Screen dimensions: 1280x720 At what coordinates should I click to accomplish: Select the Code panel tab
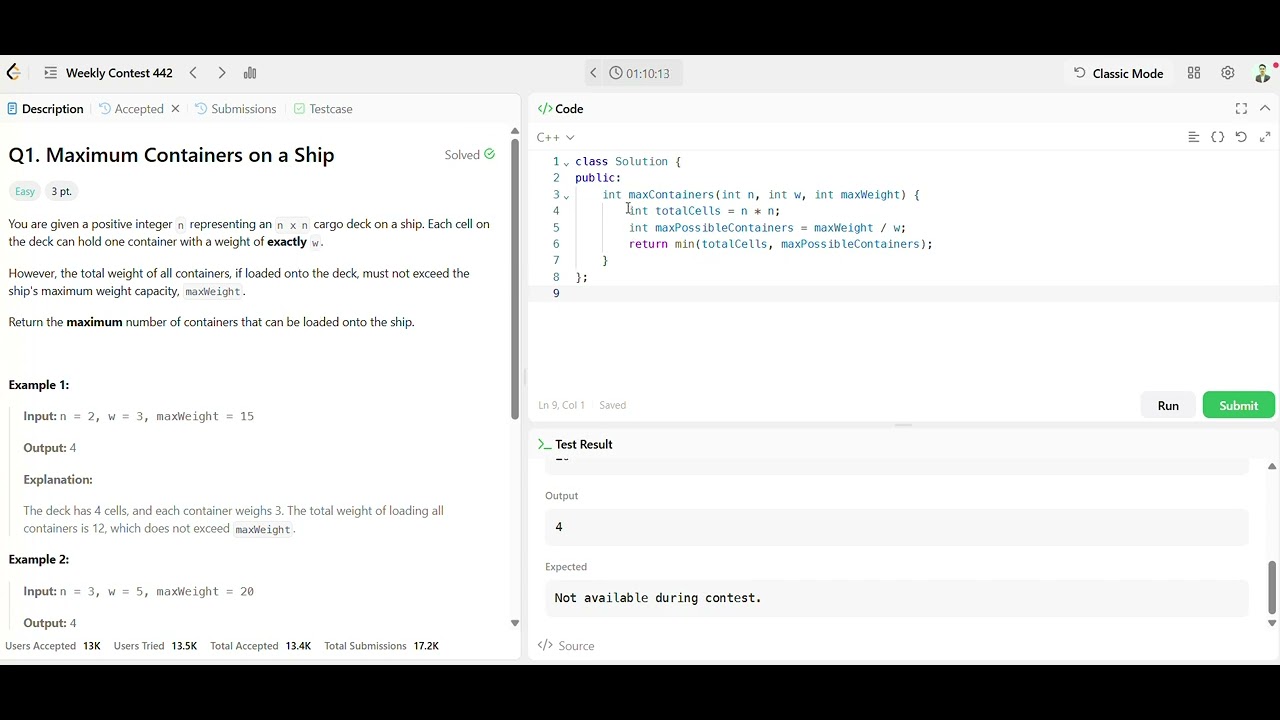pos(561,109)
